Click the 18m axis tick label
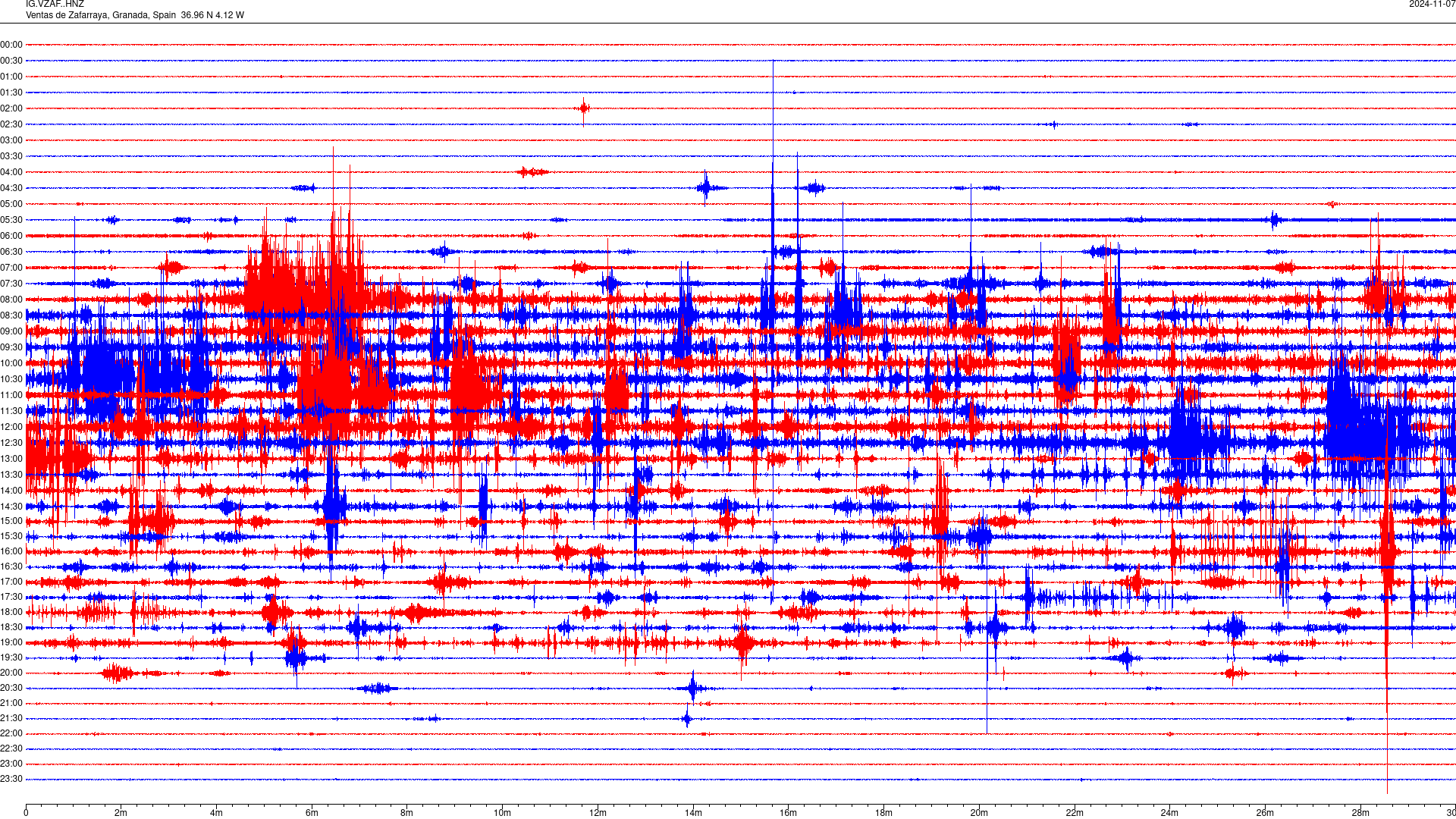 click(883, 813)
